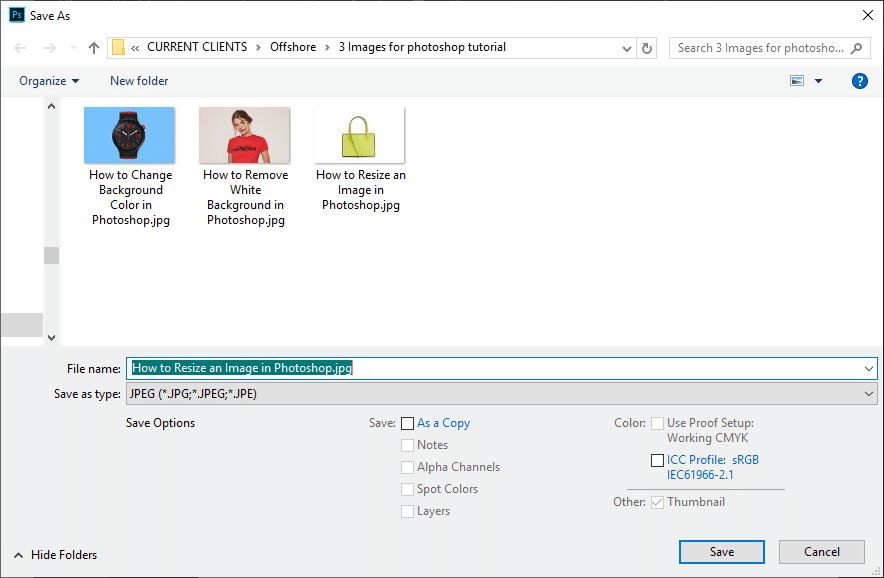
Task: Select the green handbag image file
Action: [x=360, y=136]
